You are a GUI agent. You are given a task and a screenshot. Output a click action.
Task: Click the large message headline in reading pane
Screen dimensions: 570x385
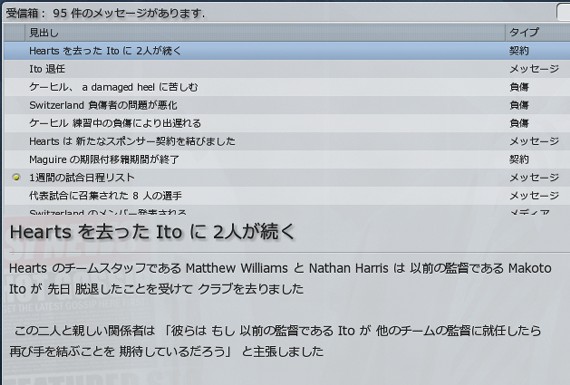tap(152, 232)
